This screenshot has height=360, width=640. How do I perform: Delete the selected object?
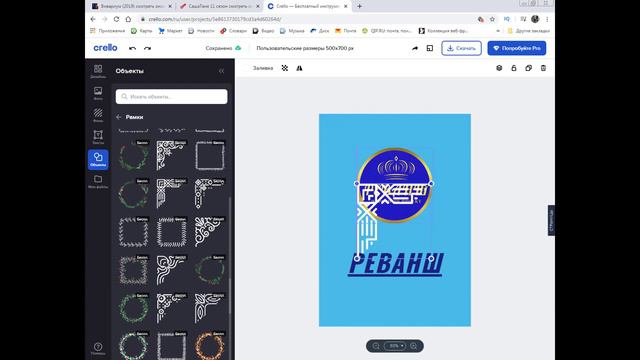point(543,68)
